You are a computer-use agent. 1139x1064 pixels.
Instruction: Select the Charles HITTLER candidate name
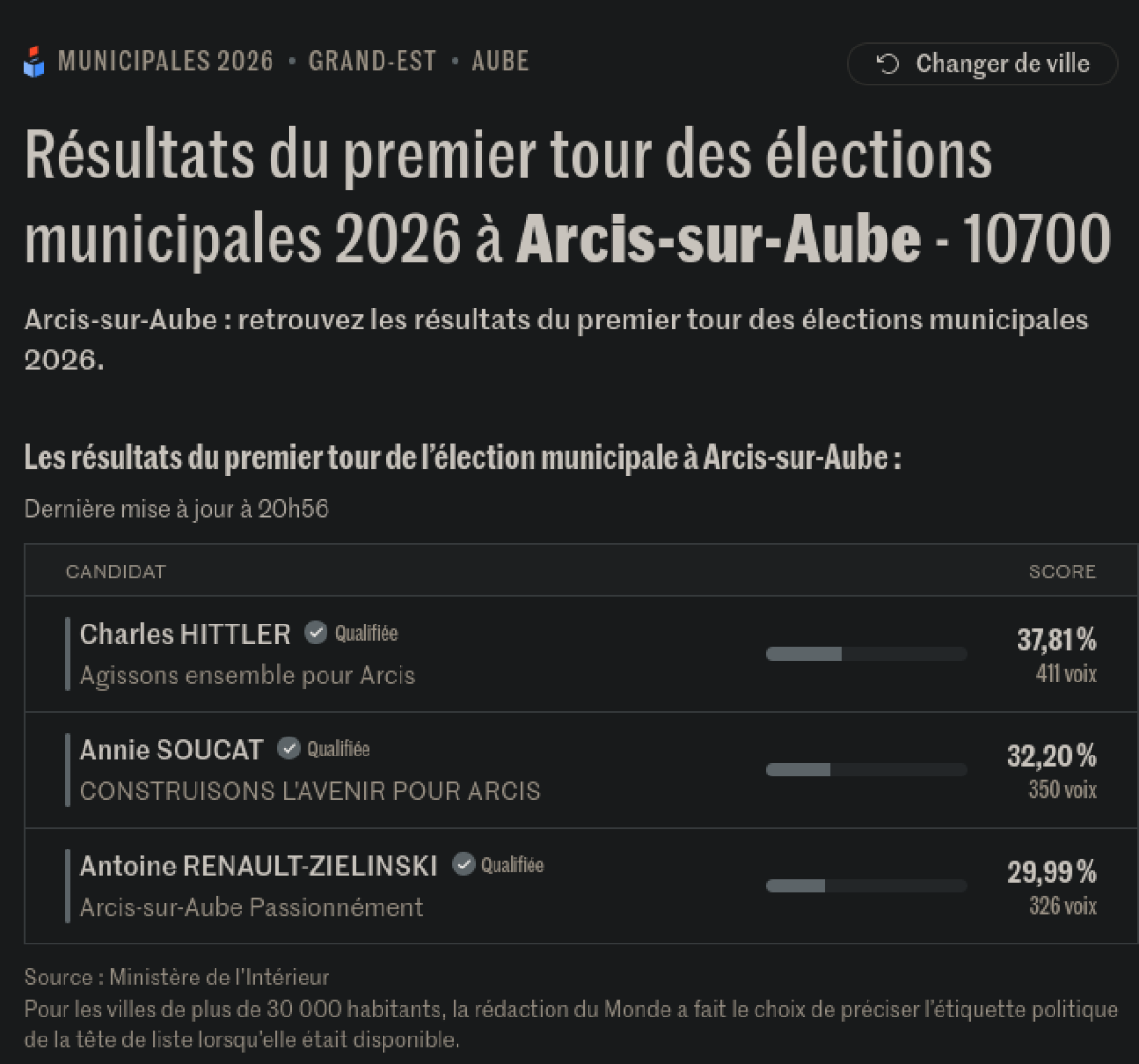pyautogui.click(x=185, y=634)
